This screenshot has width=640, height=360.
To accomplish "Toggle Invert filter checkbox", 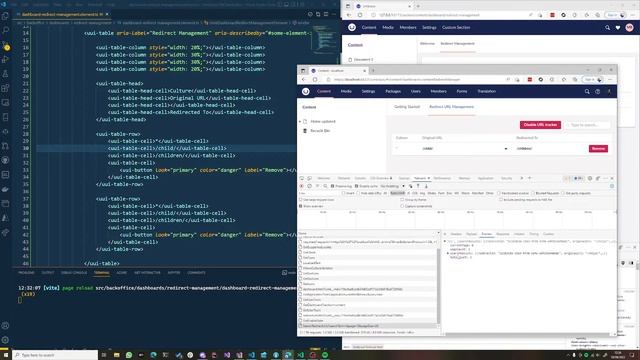I will click(344, 193).
